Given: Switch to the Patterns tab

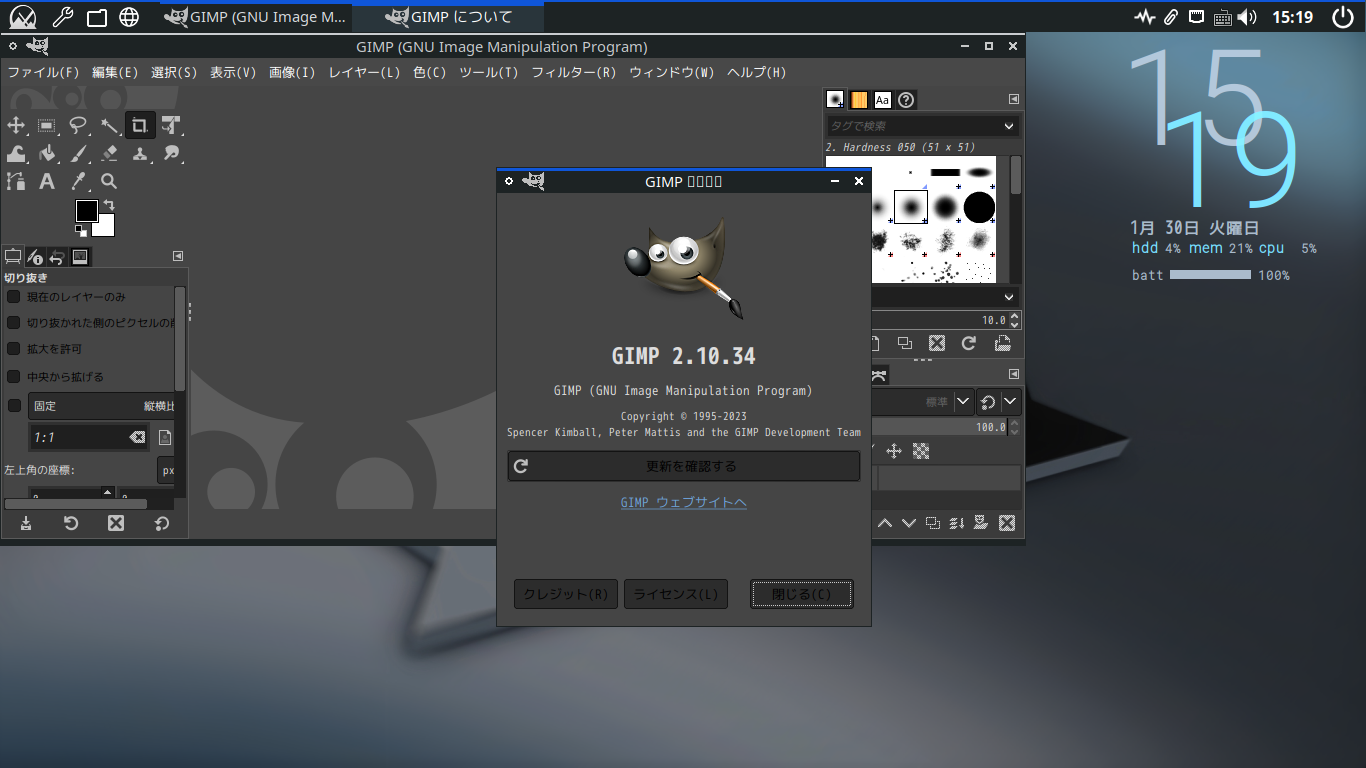Looking at the screenshot, I should 859,100.
